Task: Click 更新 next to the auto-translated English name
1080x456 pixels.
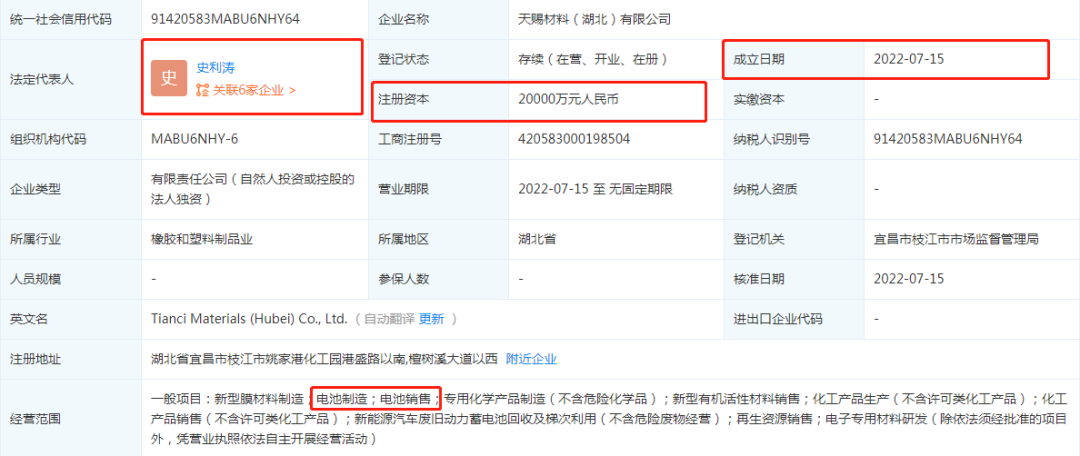Action: point(432,319)
